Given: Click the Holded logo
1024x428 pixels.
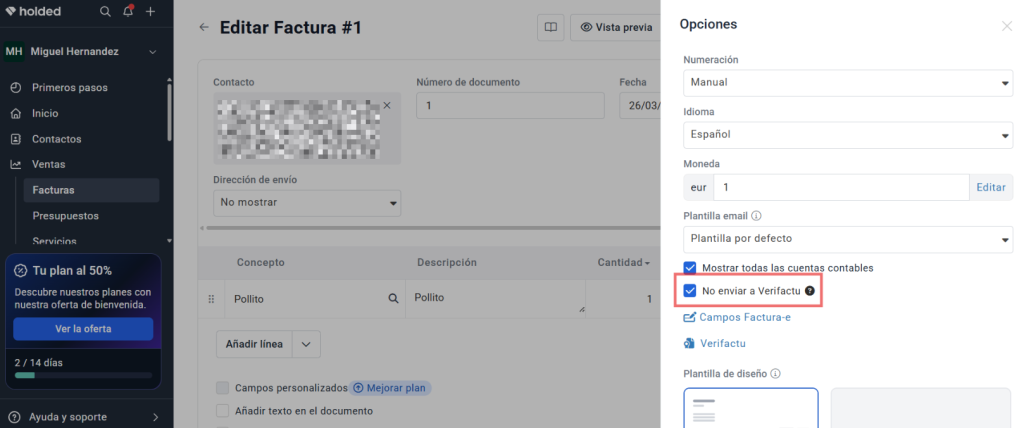Looking at the screenshot, I should pyautogui.click(x=33, y=11).
